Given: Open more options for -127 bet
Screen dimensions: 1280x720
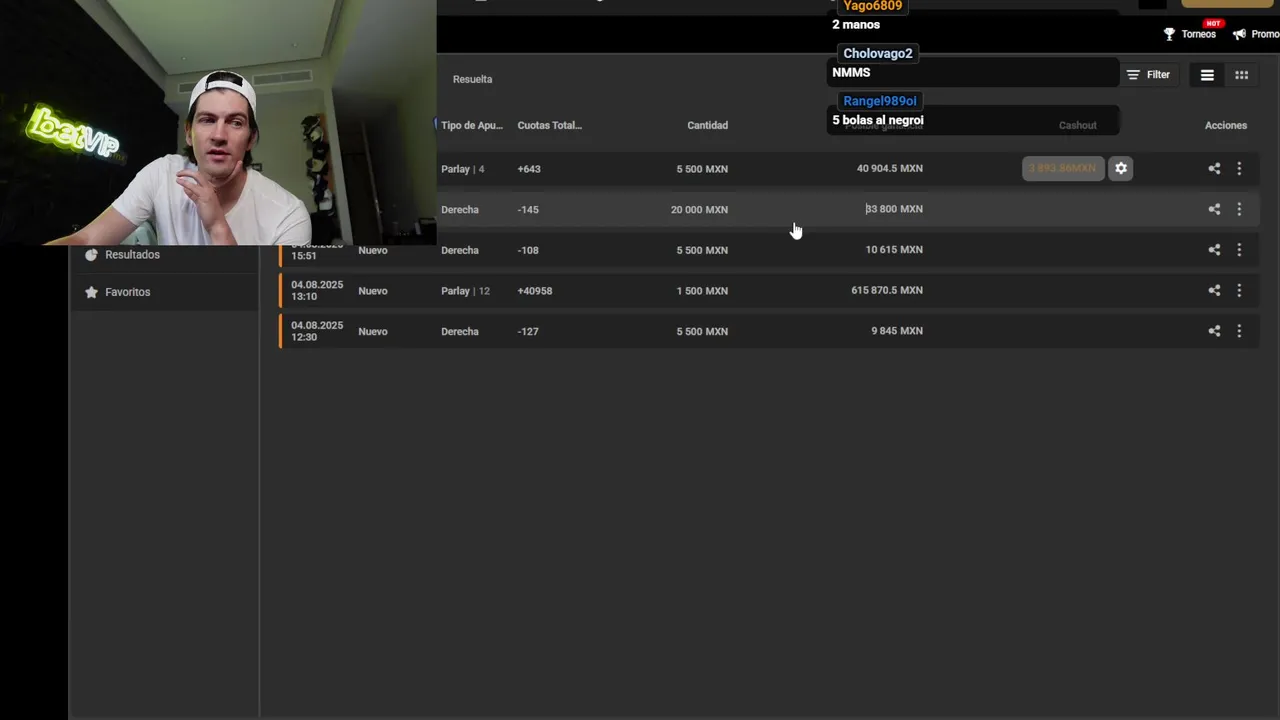Looking at the screenshot, I should [x=1239, y=331].
